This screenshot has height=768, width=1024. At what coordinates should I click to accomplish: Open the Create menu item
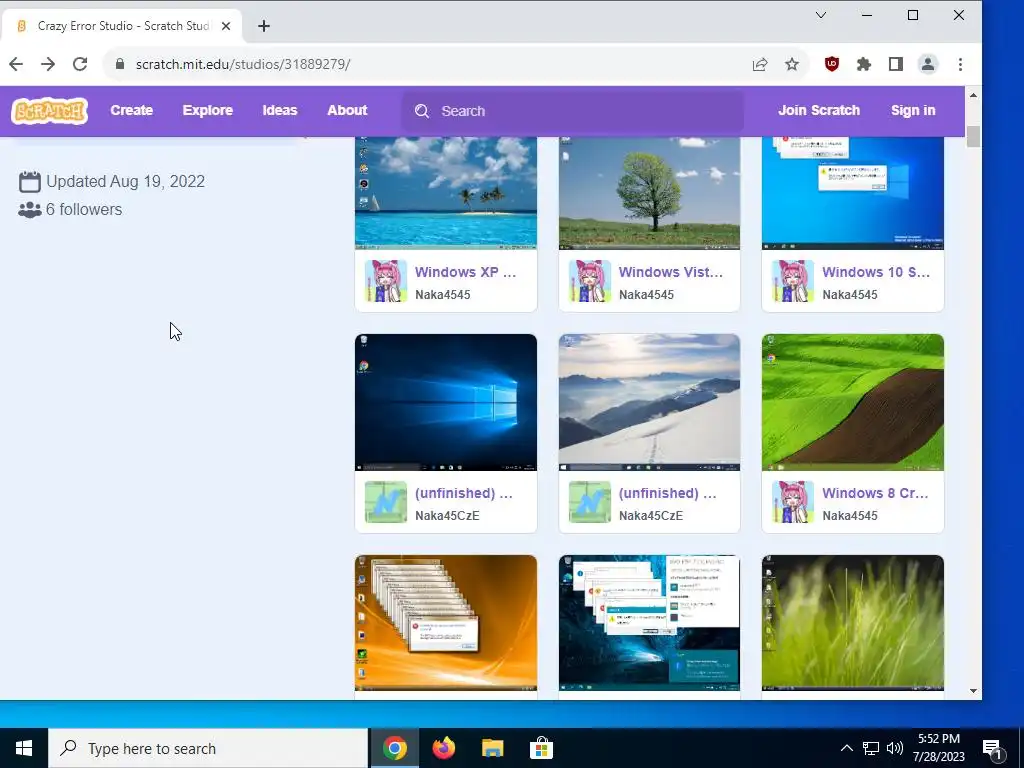point(131,110)
